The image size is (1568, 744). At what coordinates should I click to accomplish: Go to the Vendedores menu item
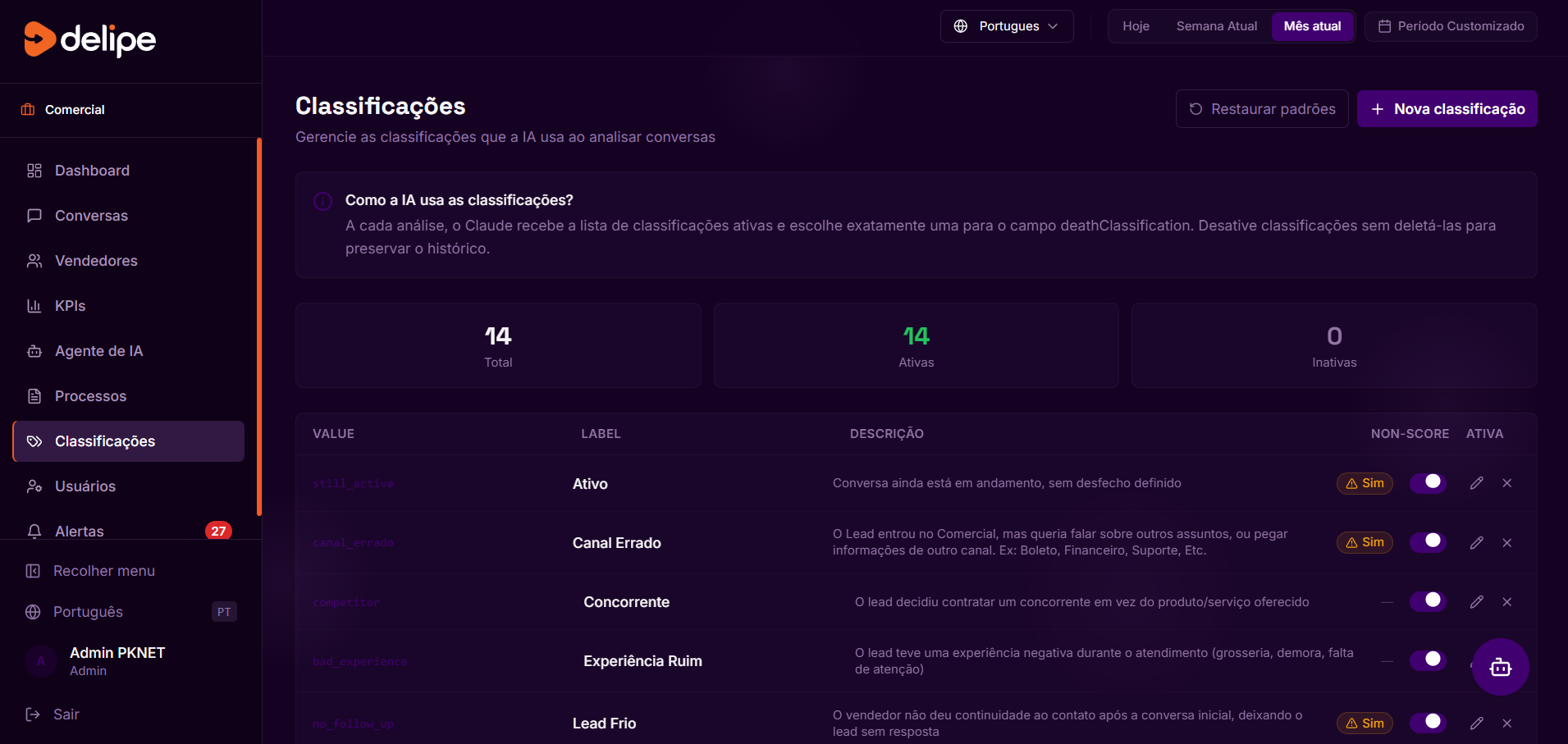96,261
